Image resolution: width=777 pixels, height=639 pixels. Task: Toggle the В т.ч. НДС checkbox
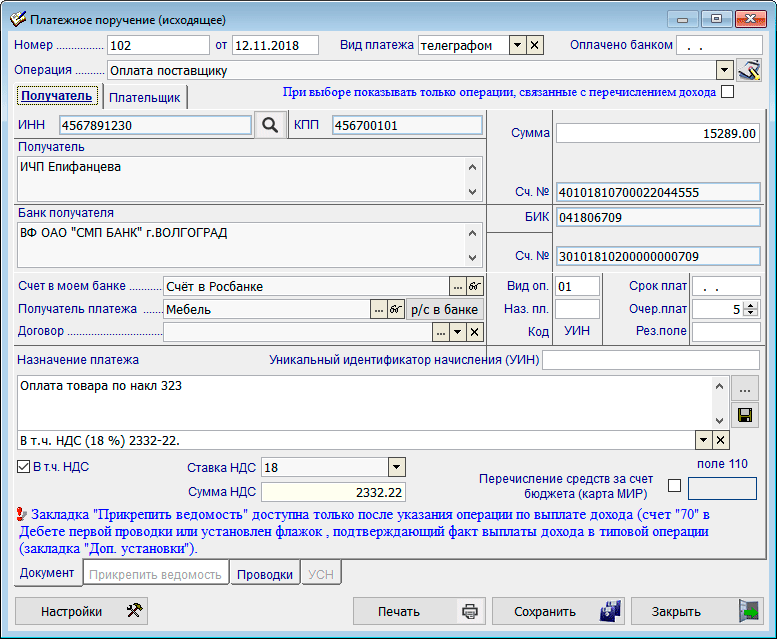tap(23, 467)
